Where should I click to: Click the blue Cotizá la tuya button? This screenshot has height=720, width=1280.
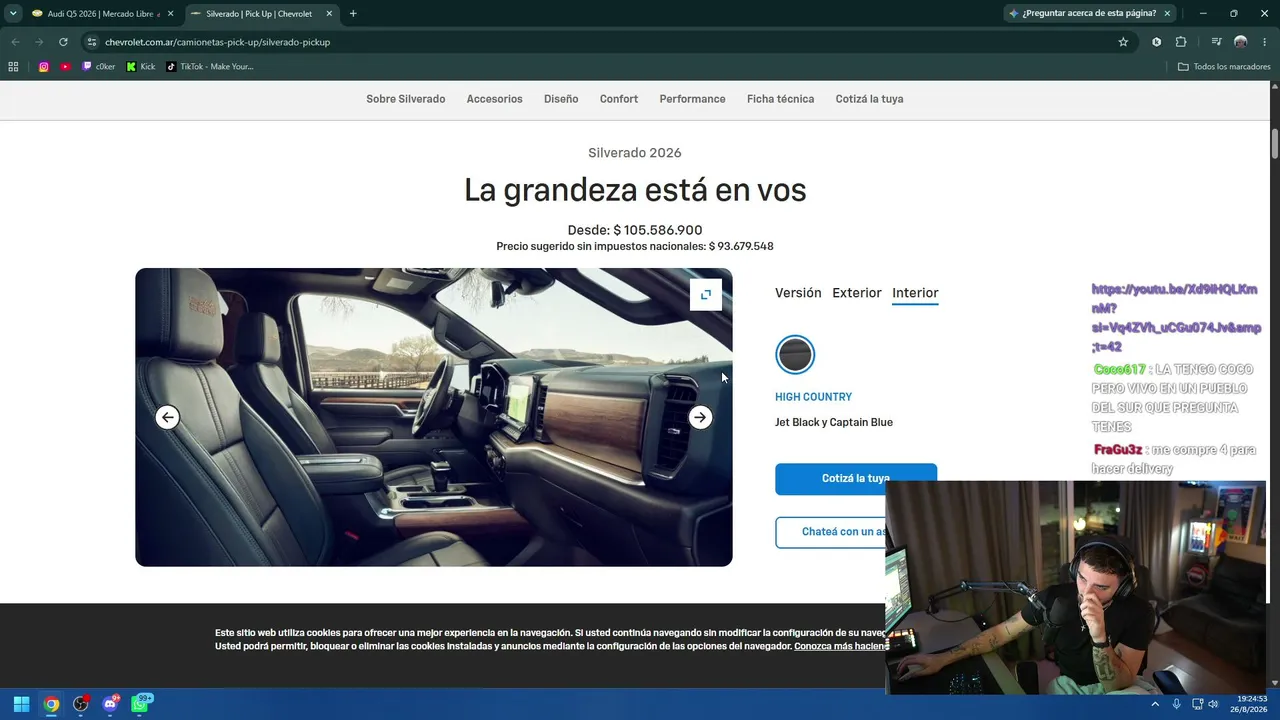click(856, 478)
